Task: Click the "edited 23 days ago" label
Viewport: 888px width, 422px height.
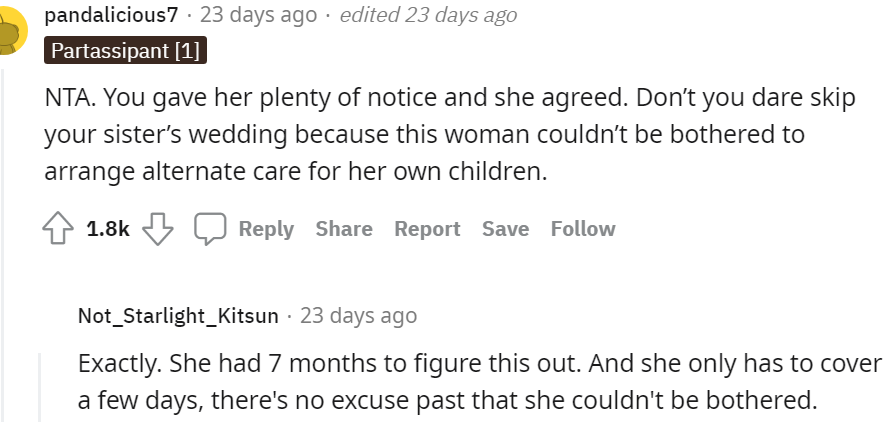Action: pos(429,15)
